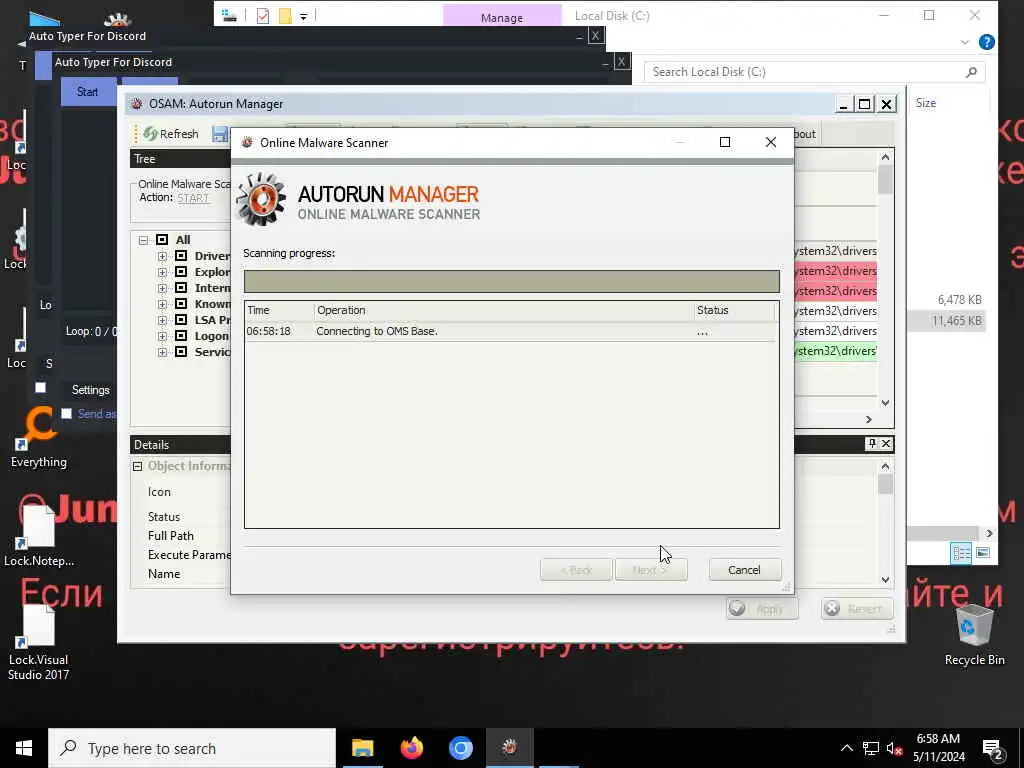Click the floppy disk Save icon in OSAM toolbar
Viewport: 1024px width, 768px height.
point(220,134)
